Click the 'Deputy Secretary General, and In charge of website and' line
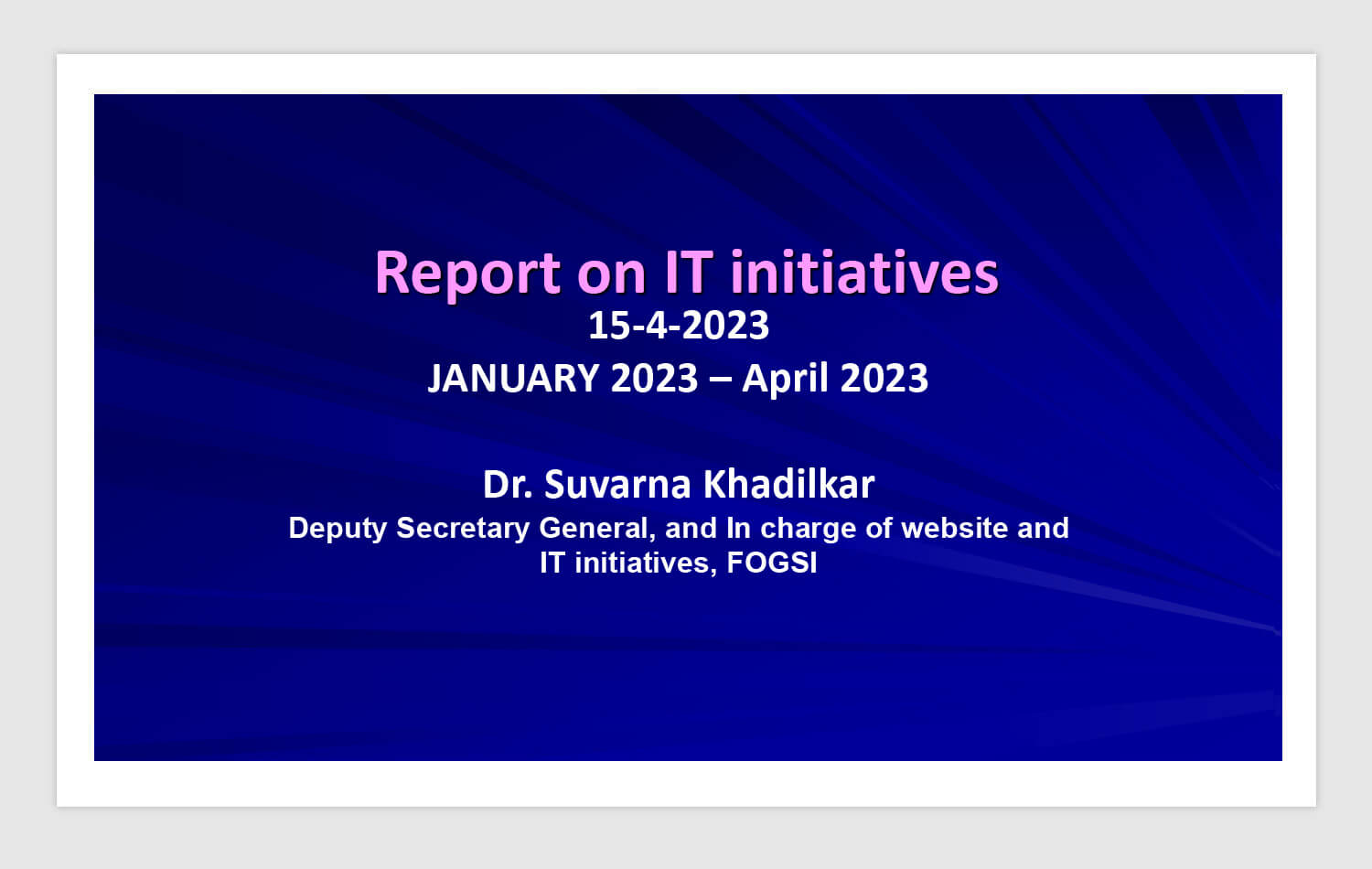This screenshot has height=869, width=1372. [x=679, y=528]
